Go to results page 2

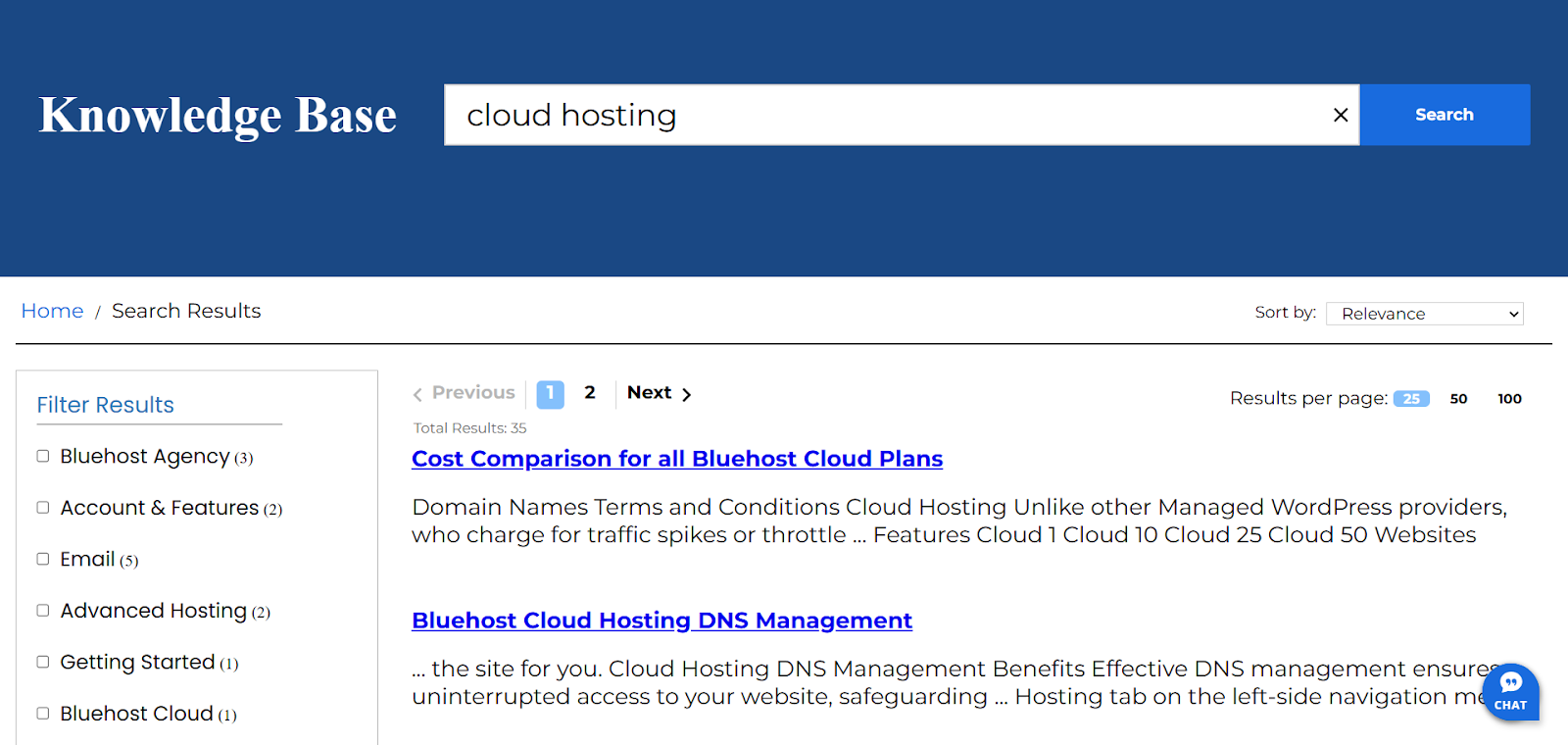[590, 393]
